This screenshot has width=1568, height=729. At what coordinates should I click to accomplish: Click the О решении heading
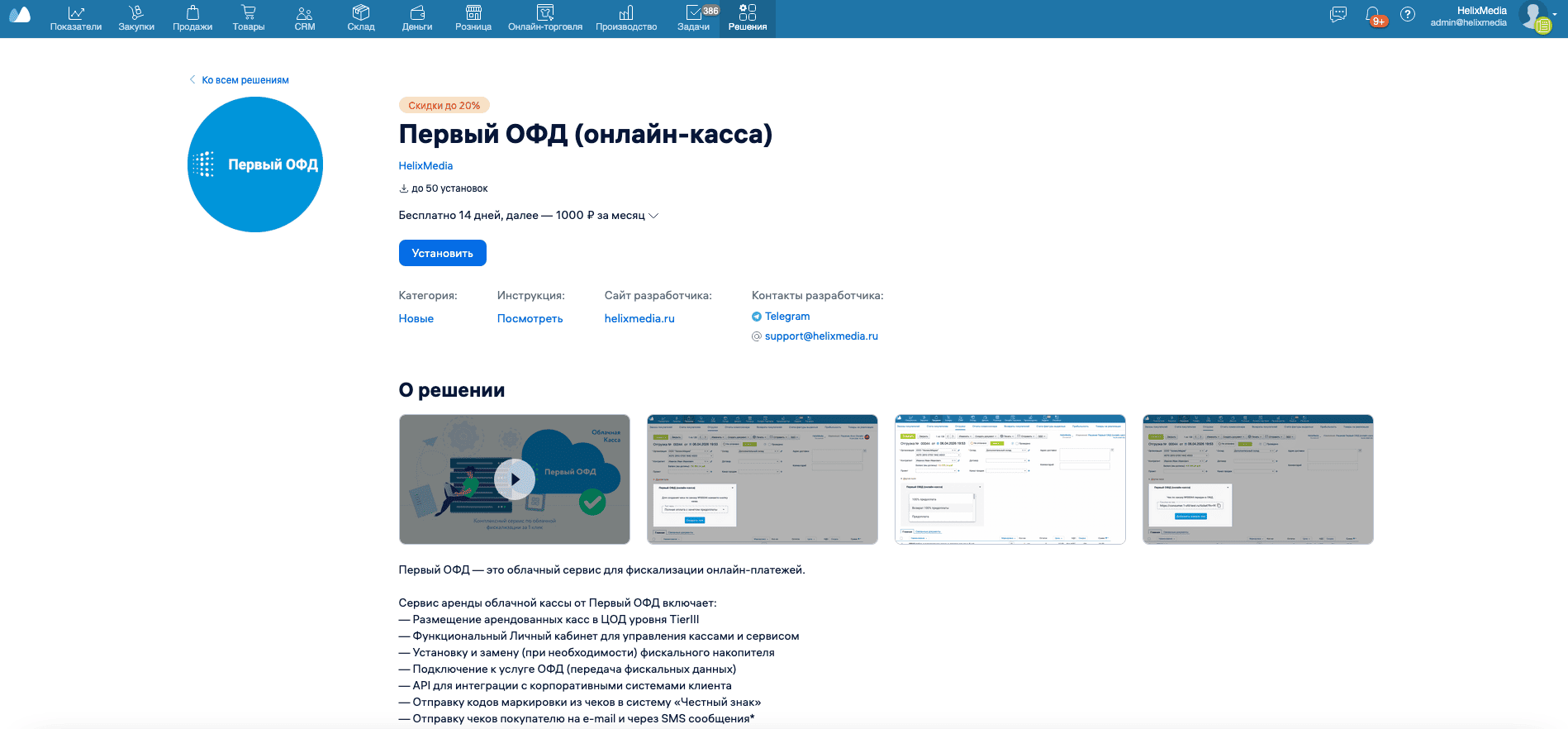tap(452, 390)
